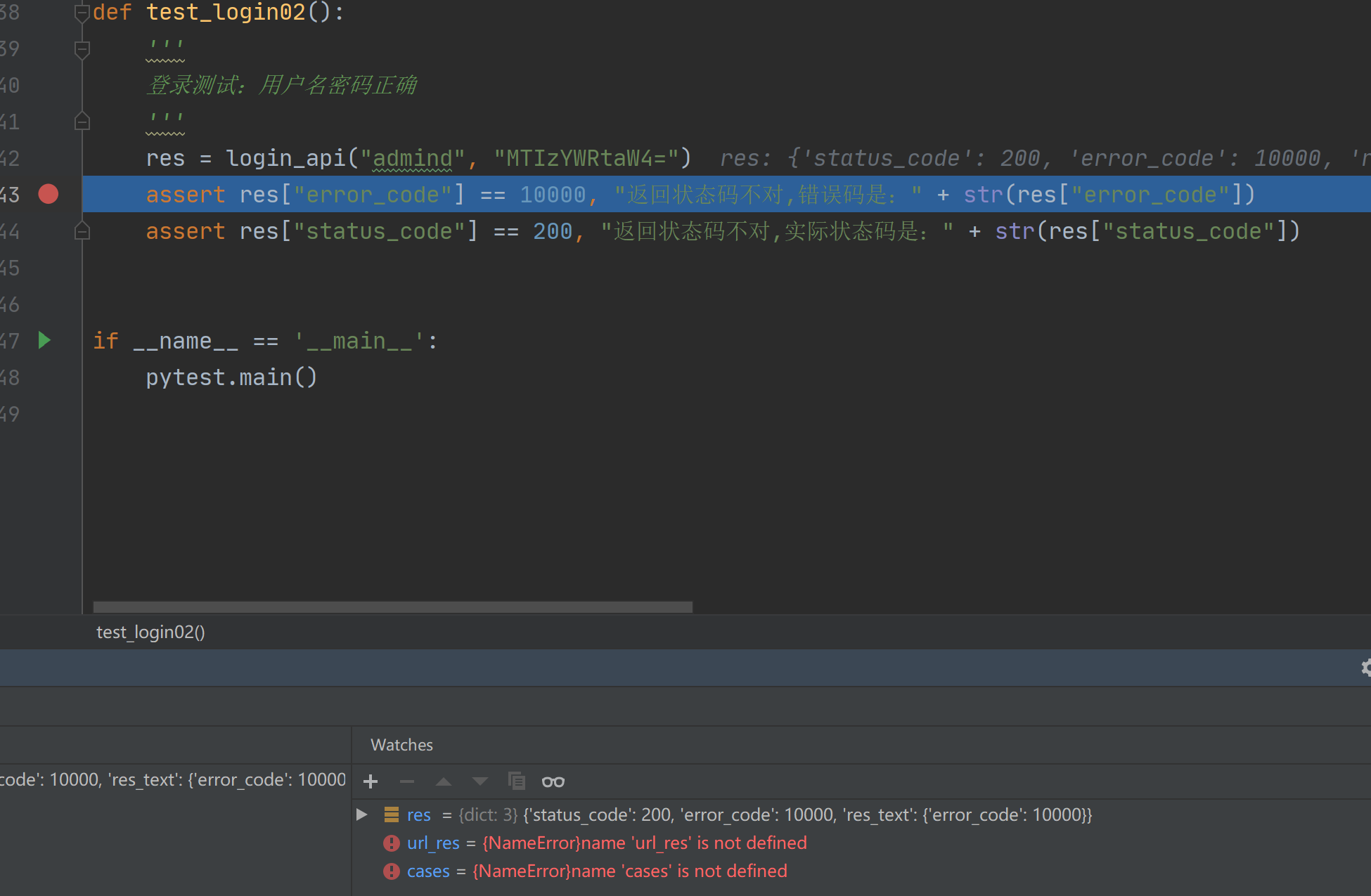Add a new watch with plus icon

[x=371, y=781]
